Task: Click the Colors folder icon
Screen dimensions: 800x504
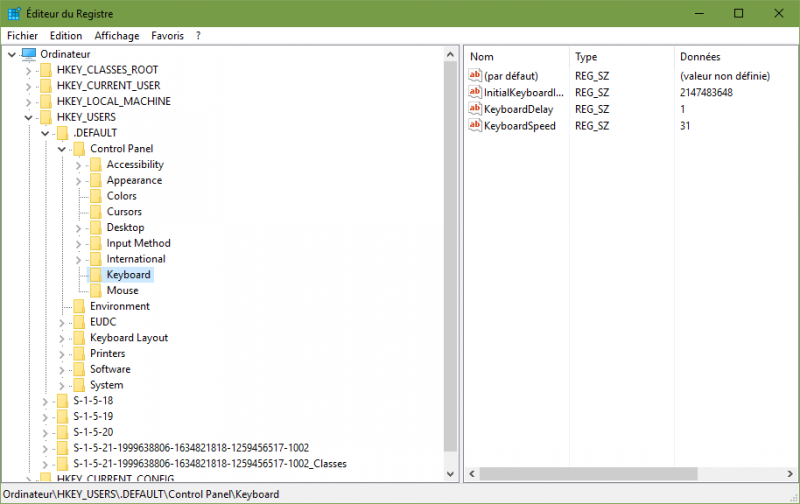Action: point(95,196)
